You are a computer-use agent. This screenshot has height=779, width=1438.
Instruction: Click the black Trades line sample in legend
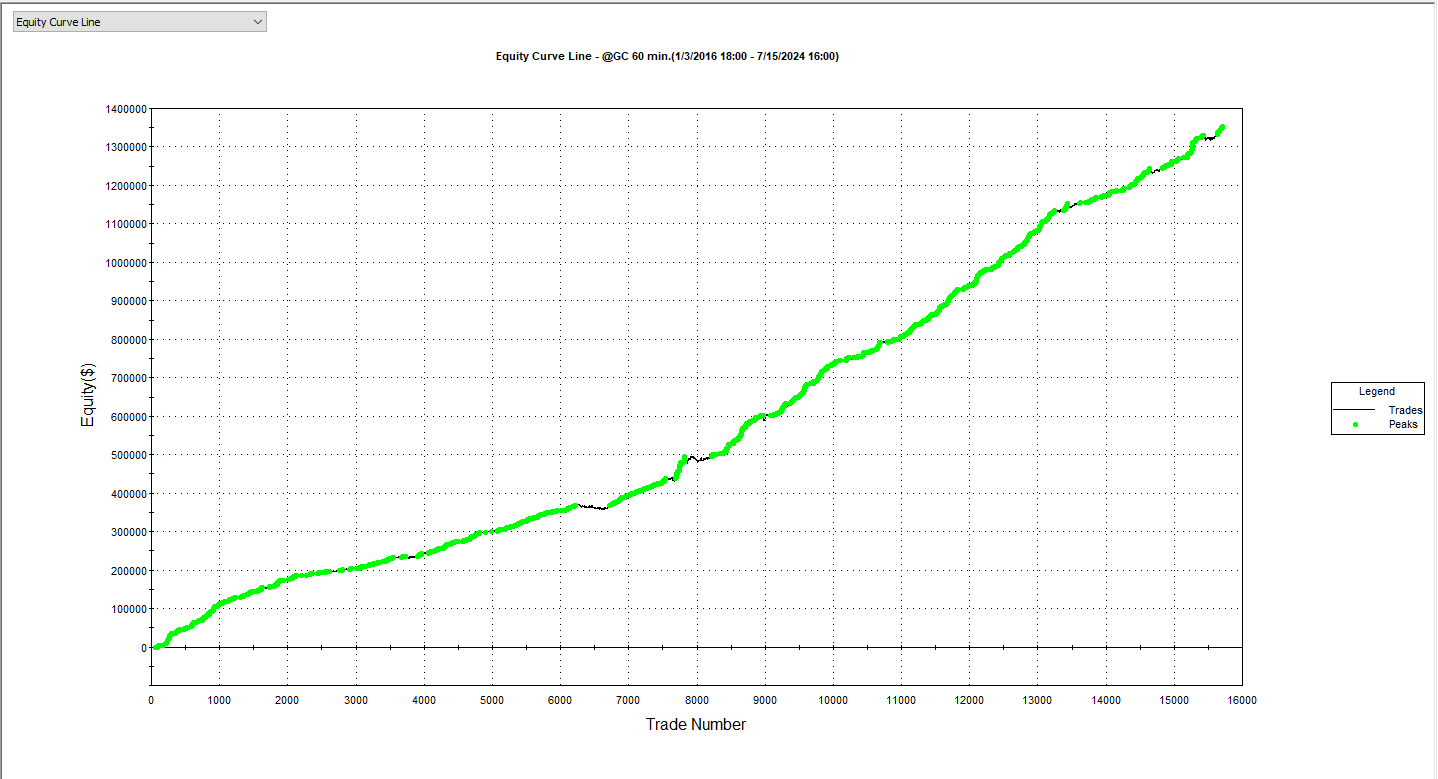pos(1354,410)
